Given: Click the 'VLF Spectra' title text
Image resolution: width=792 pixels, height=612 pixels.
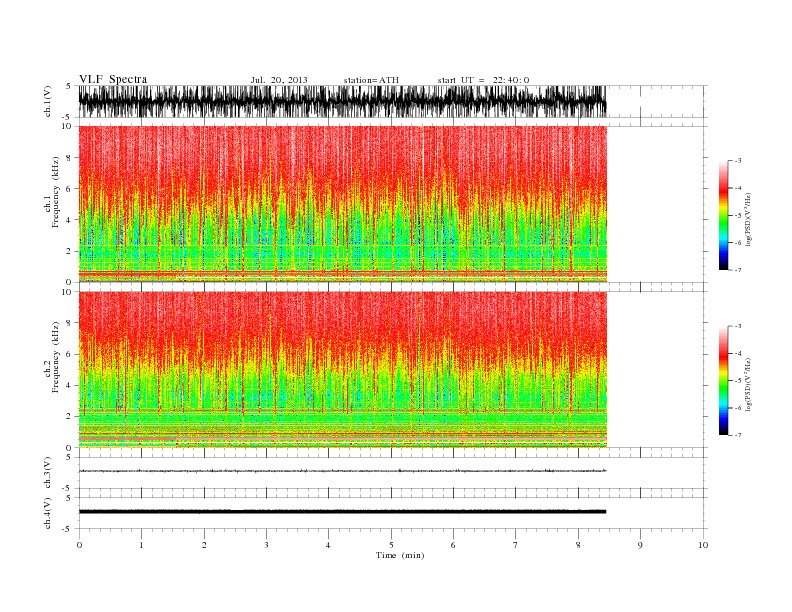Looking at the screenshot, I should 113,79.
